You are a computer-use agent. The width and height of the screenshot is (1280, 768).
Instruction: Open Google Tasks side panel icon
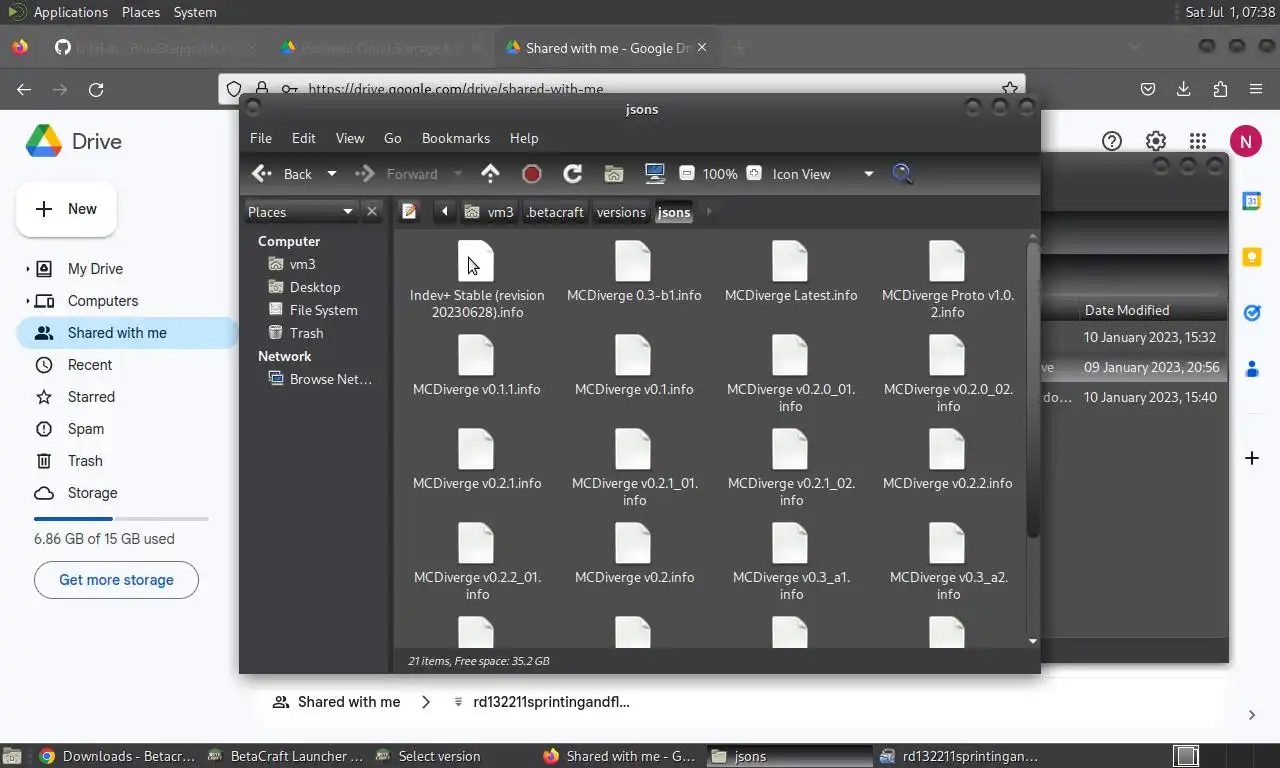pyautogui.click(x=1252, y=313)
